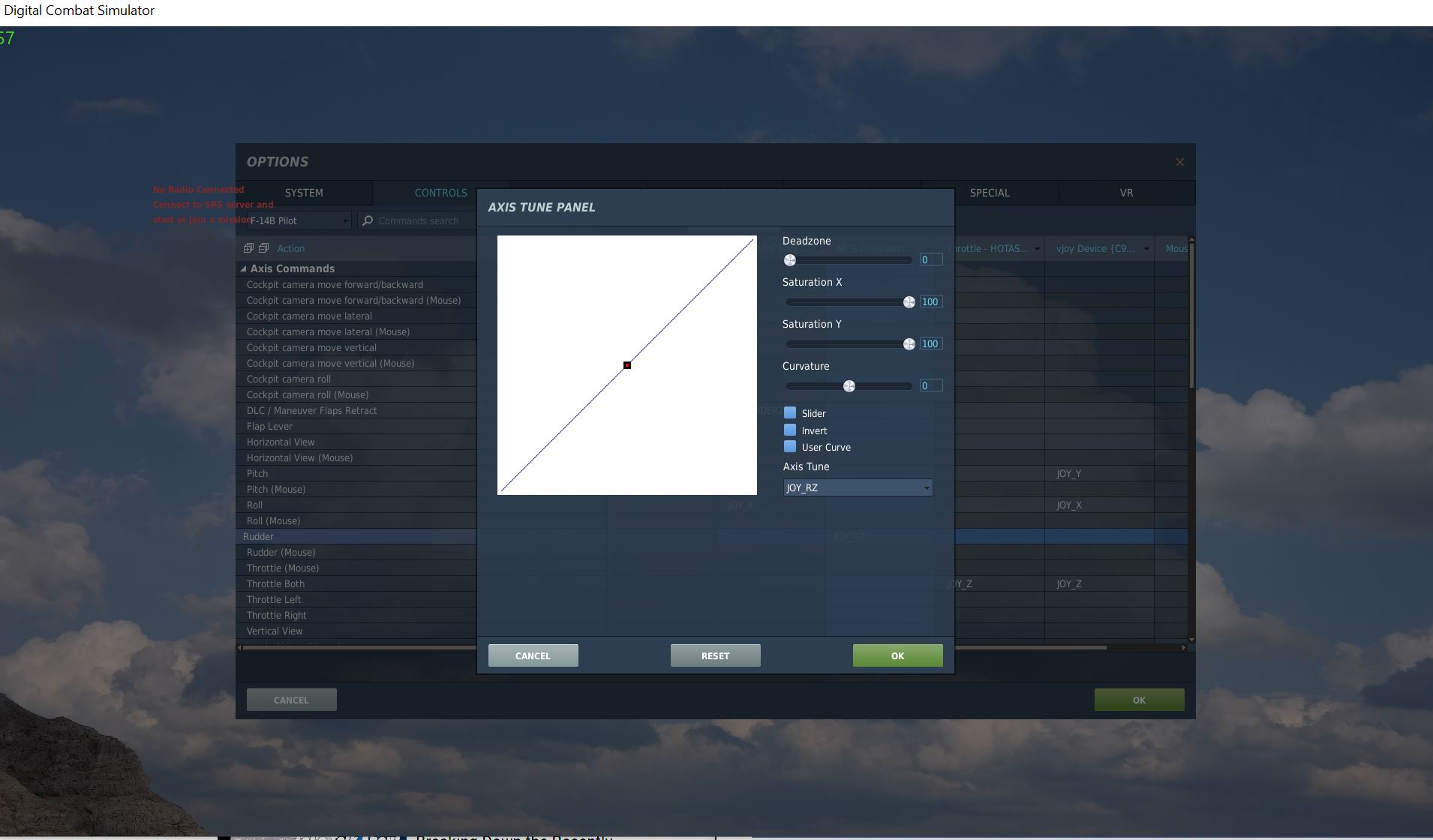
Task: Click the Saturation X slider handle
Action: point(909,302)
